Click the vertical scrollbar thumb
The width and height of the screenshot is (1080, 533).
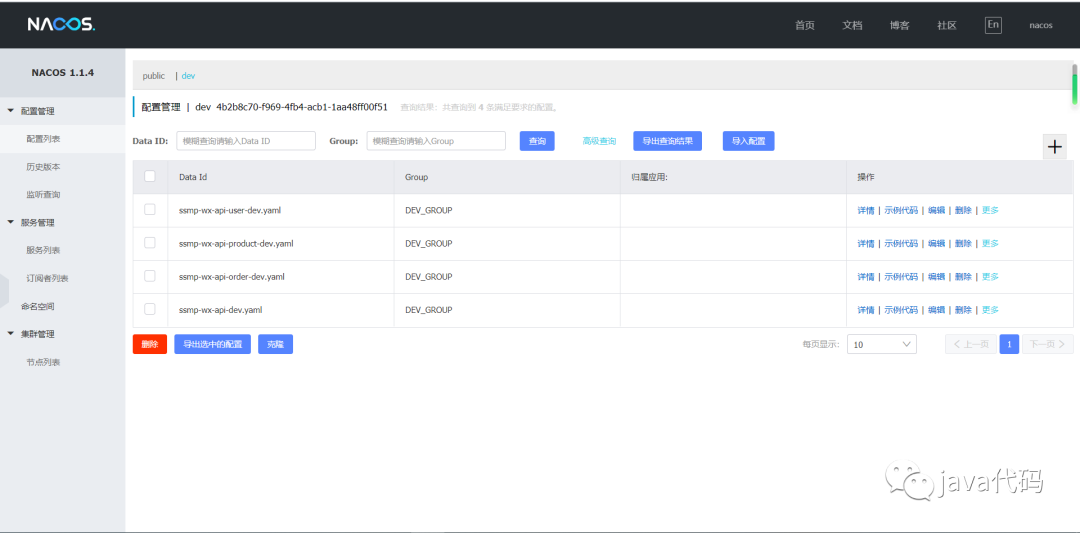[x=1074, y=84]
